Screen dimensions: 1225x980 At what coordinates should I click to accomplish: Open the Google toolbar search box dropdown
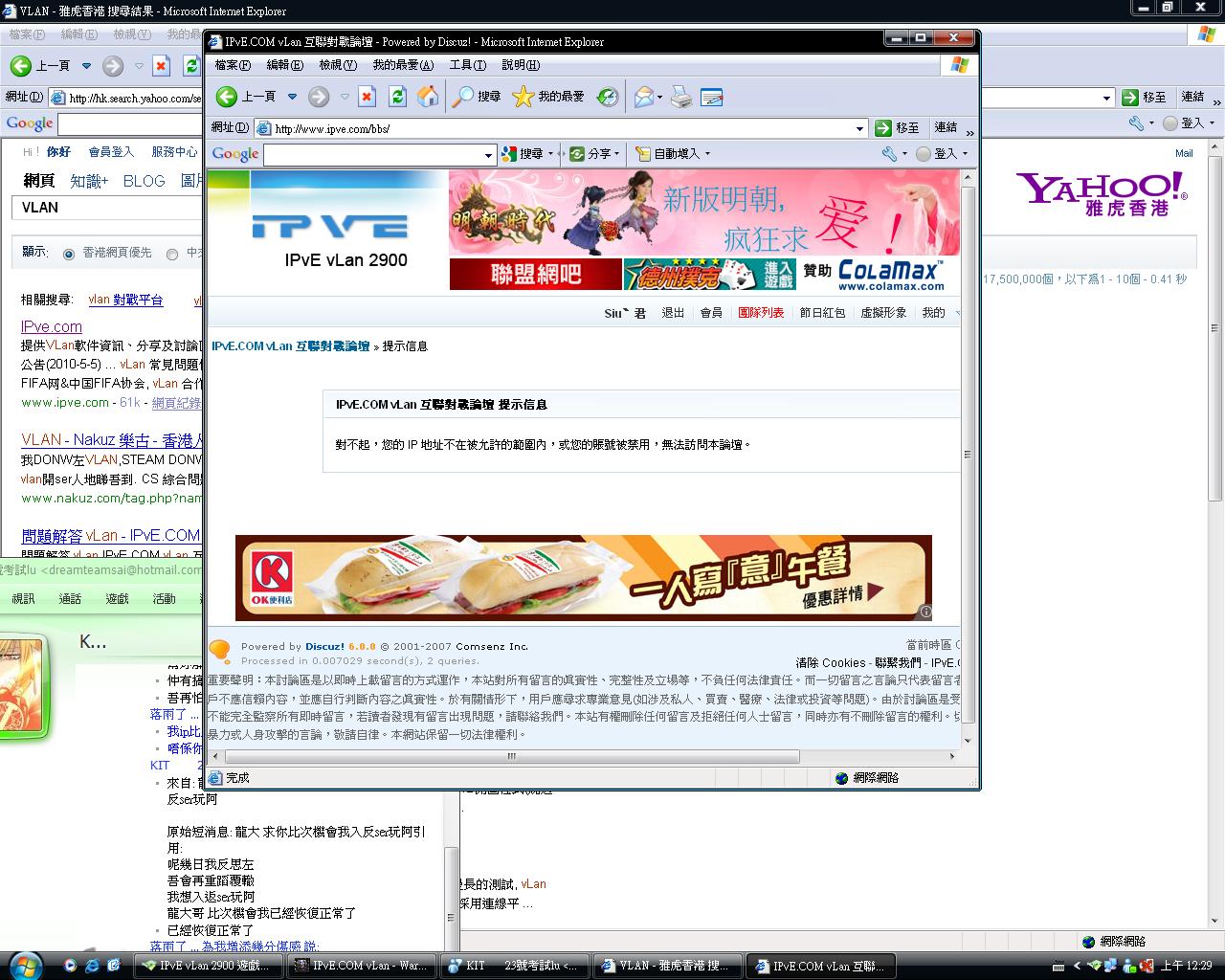(x=488, y=154)
